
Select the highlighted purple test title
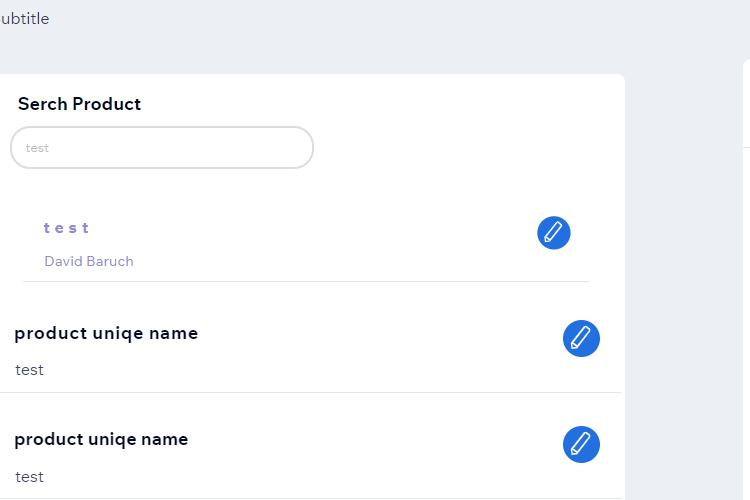click(66, 228)
